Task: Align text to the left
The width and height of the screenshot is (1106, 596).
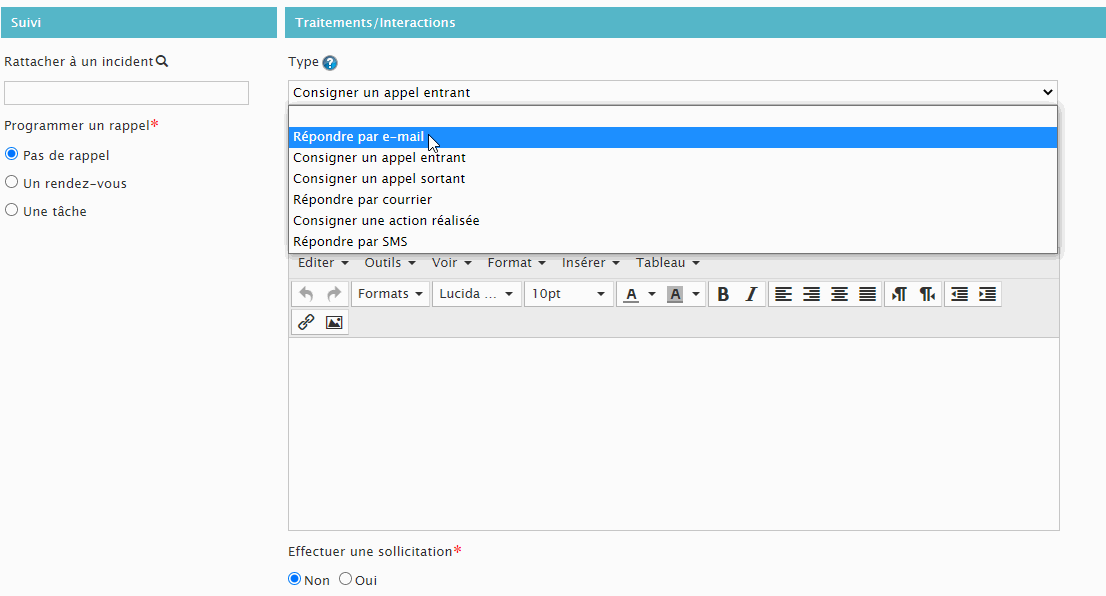Action: (783, 294)
